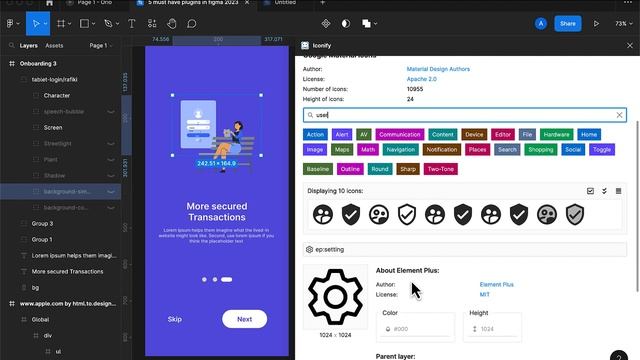Viewport: 640px width, 360px height.
Task: Expand the Streetlight layer chevron
Action: tap(111, 144)
